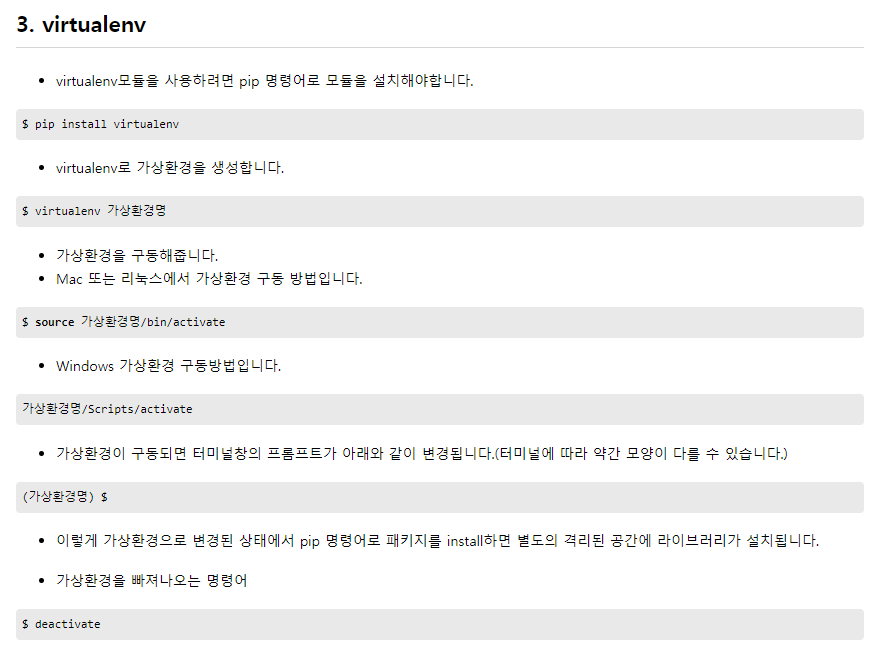This screenshot has width=882, height=647.
Task: Click the 'Windows 가상환경 구동방법입니다' bullet
Action: tap(168, 366)
